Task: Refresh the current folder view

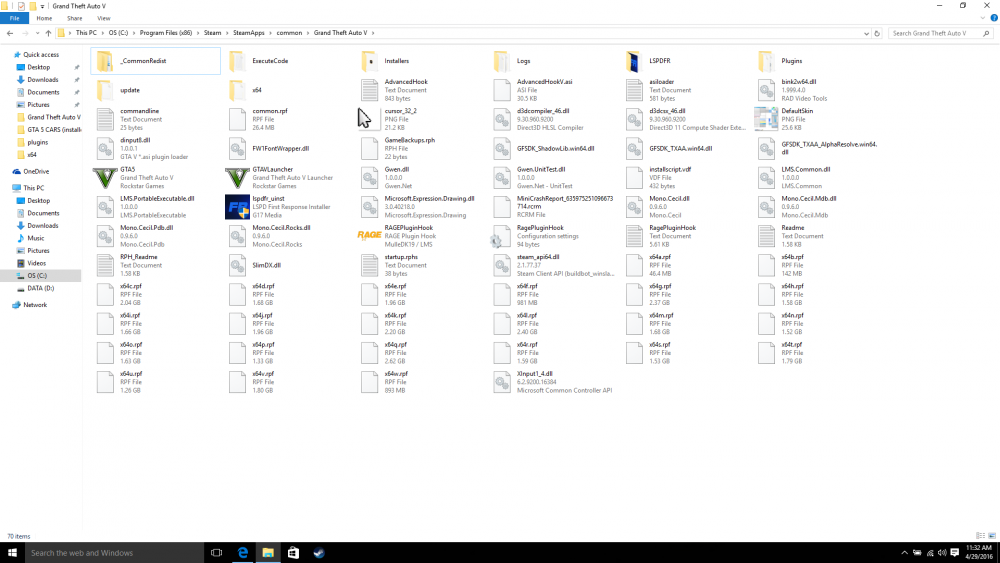Action: (877, 33)
